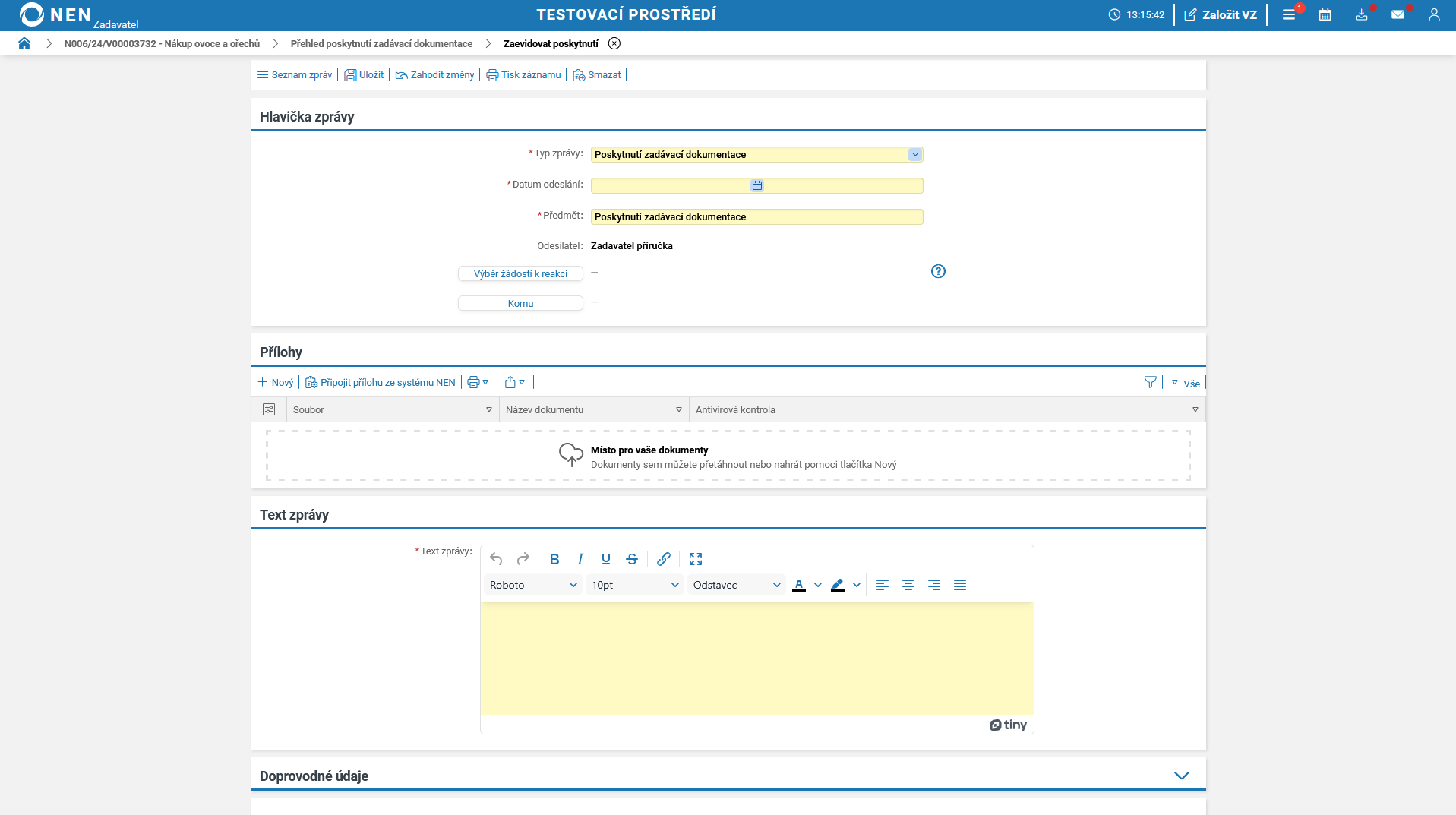Click into the Předmět input field
This screenshot has height=815, width=1456.
point(756,217)
